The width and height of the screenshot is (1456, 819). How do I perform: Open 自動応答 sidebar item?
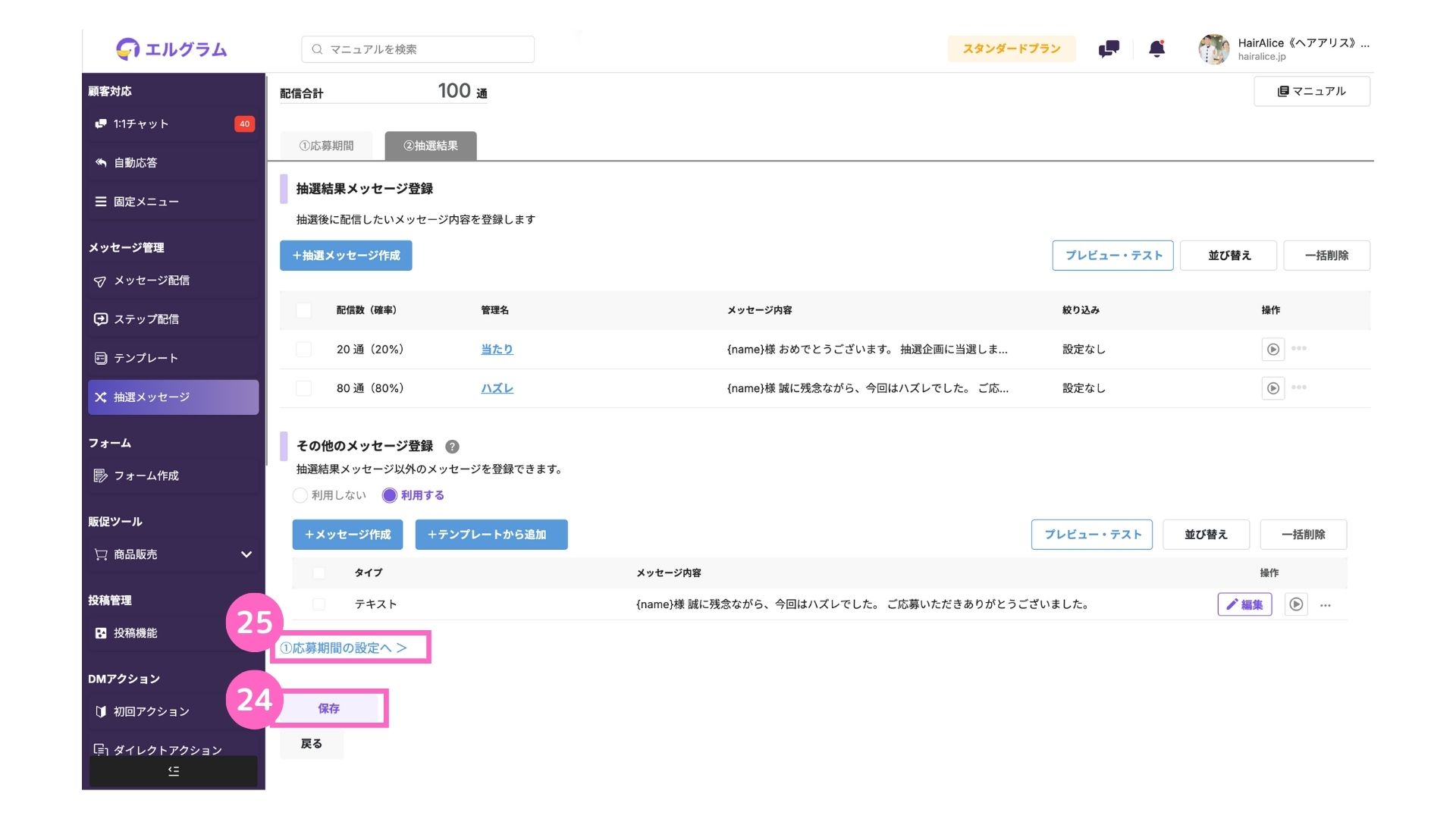click(173, 162)
